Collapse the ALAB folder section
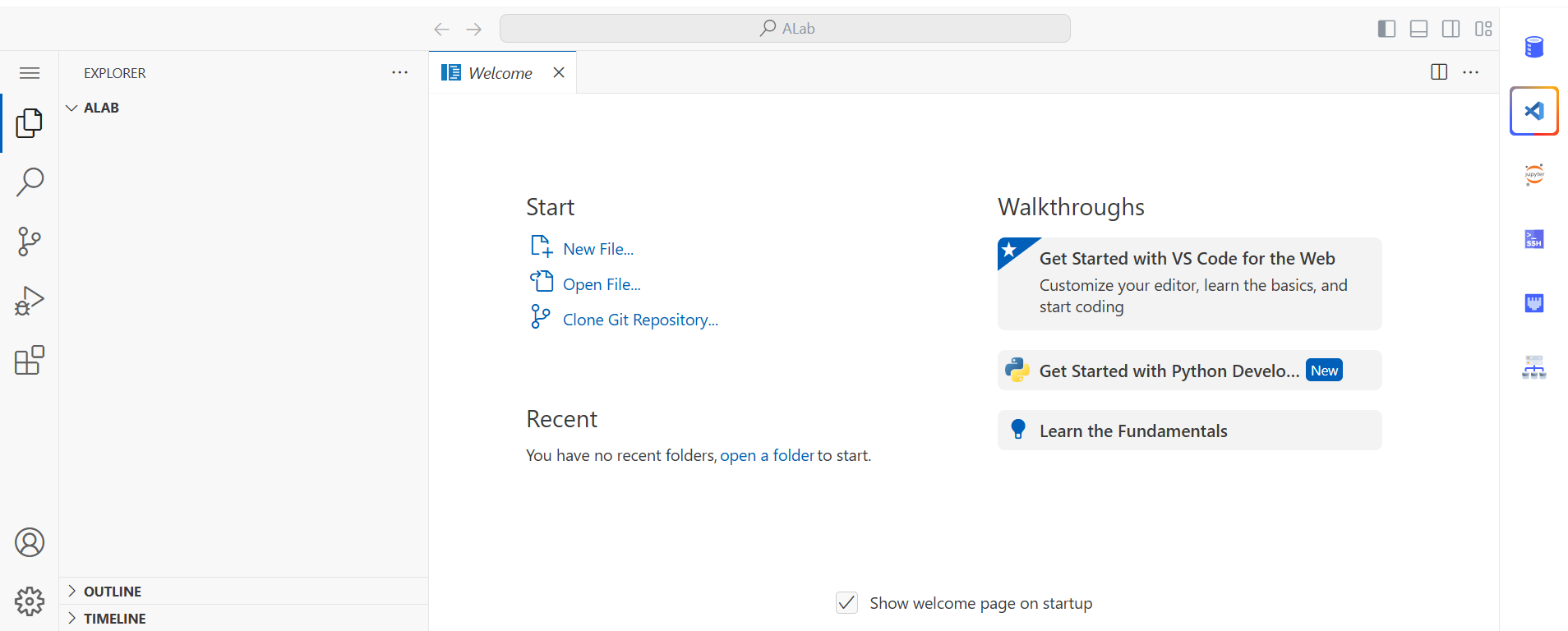The width and height of the screenshot is (1568, 631). pyautogui.click(x=72, y=108)
